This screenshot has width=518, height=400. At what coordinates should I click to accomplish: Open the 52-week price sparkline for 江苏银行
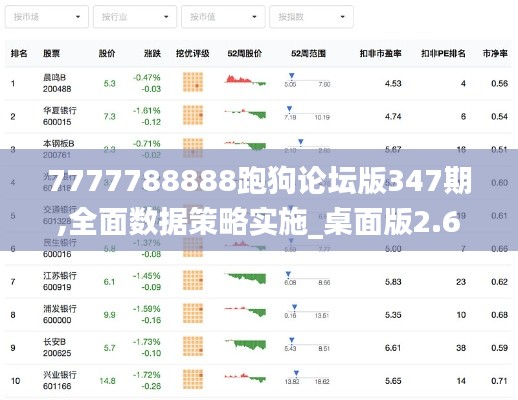[x=245, y=279]
